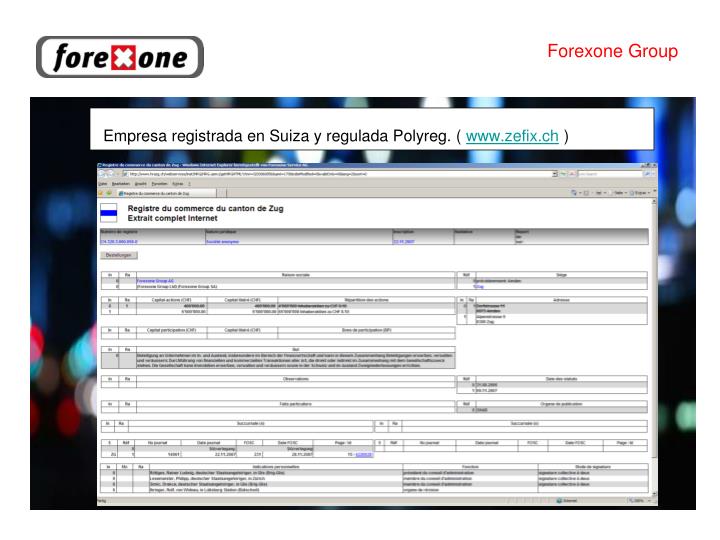Screen dimensions: 720x540
Task: Click the 'Raison sociale' column header
Action: 295,275
